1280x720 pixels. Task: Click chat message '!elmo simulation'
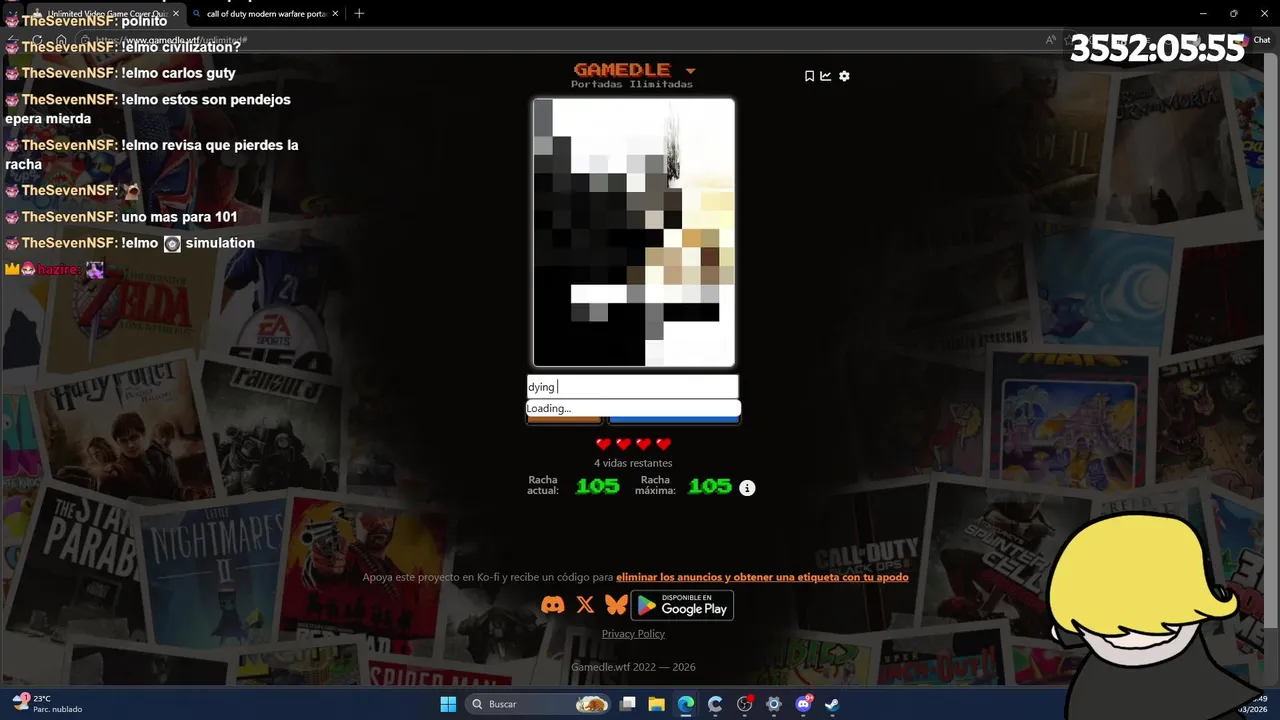tap(188, 243)
